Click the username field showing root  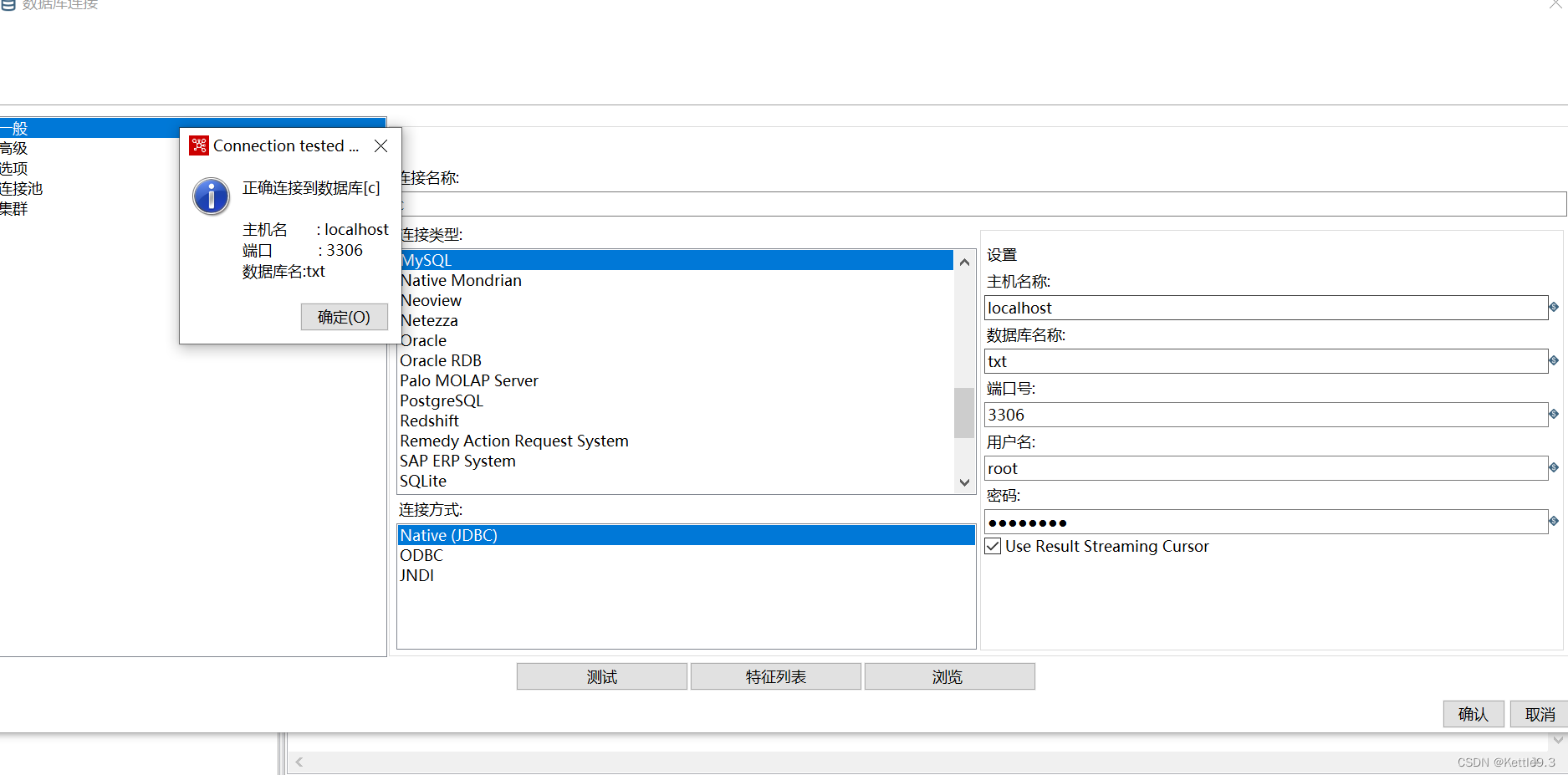tap(1266, 468)
